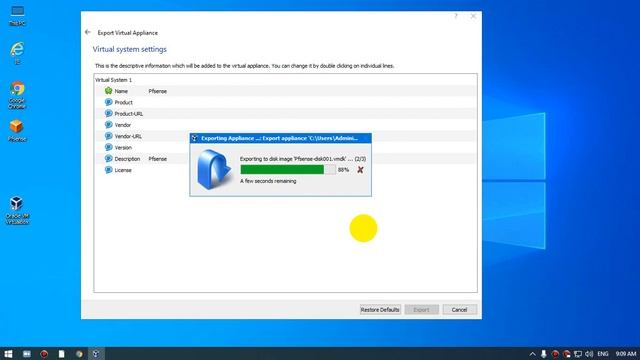This screenshot has height=360, width=640.
Task: Select the Version row icon
Action: (108, 147)
